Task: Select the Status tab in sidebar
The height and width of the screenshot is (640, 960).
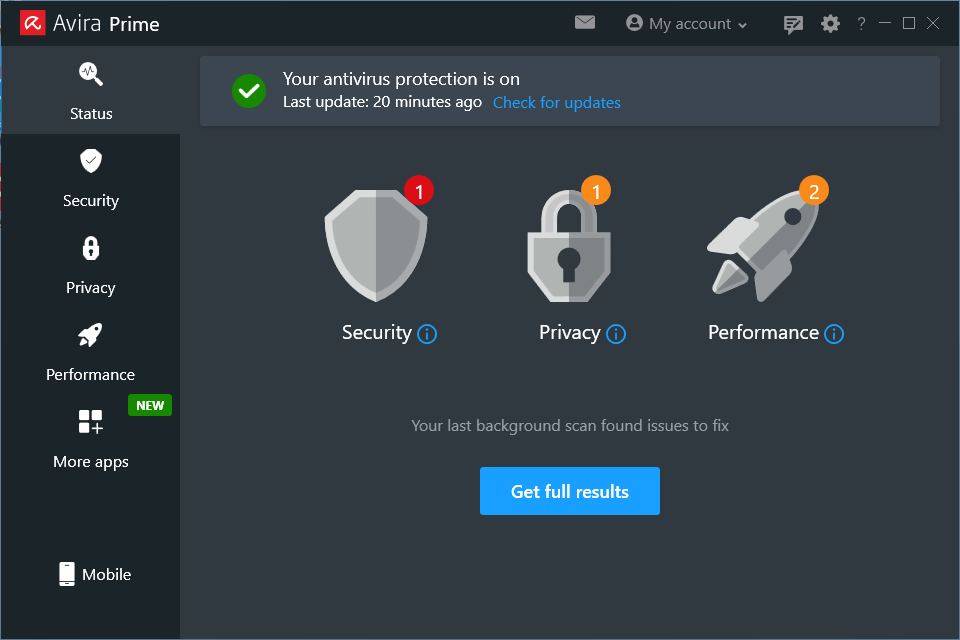Action: 91,91
